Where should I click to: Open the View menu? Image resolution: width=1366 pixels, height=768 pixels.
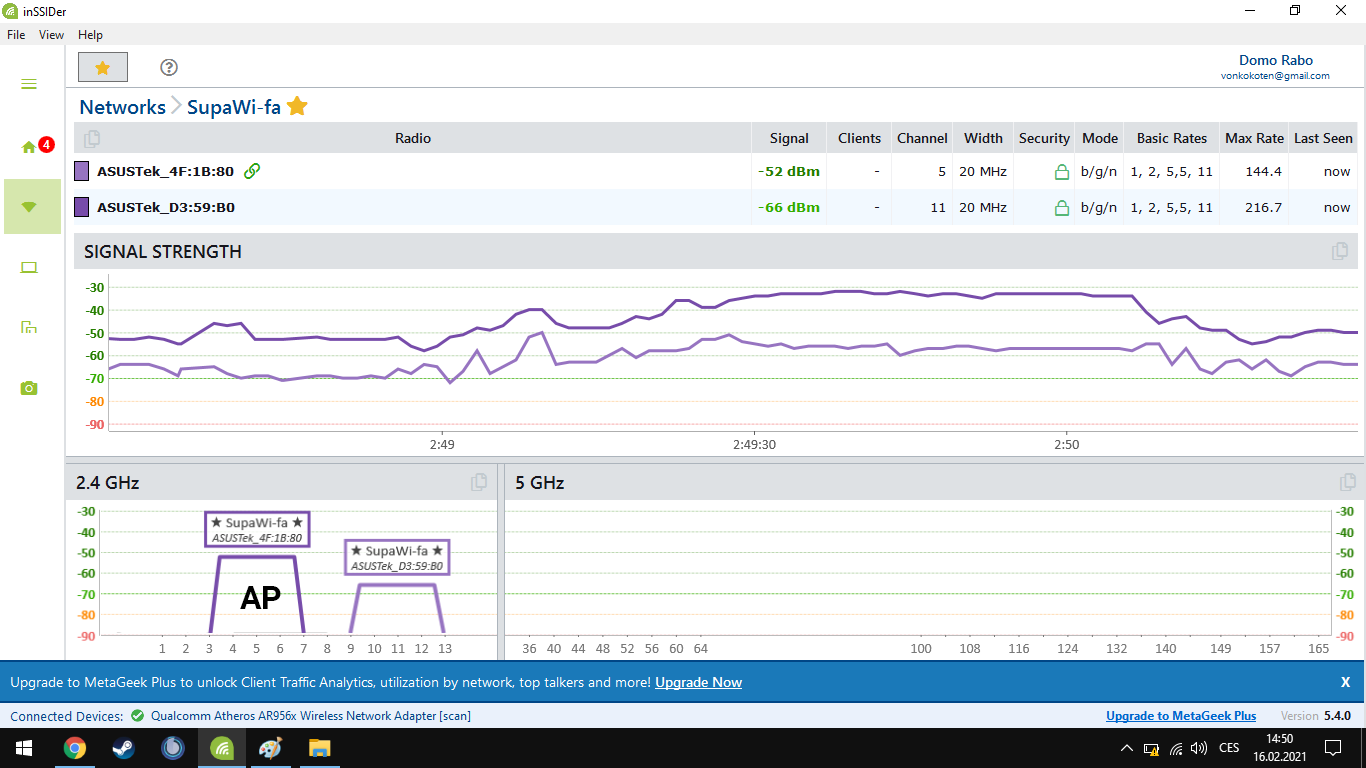(51, 35)
